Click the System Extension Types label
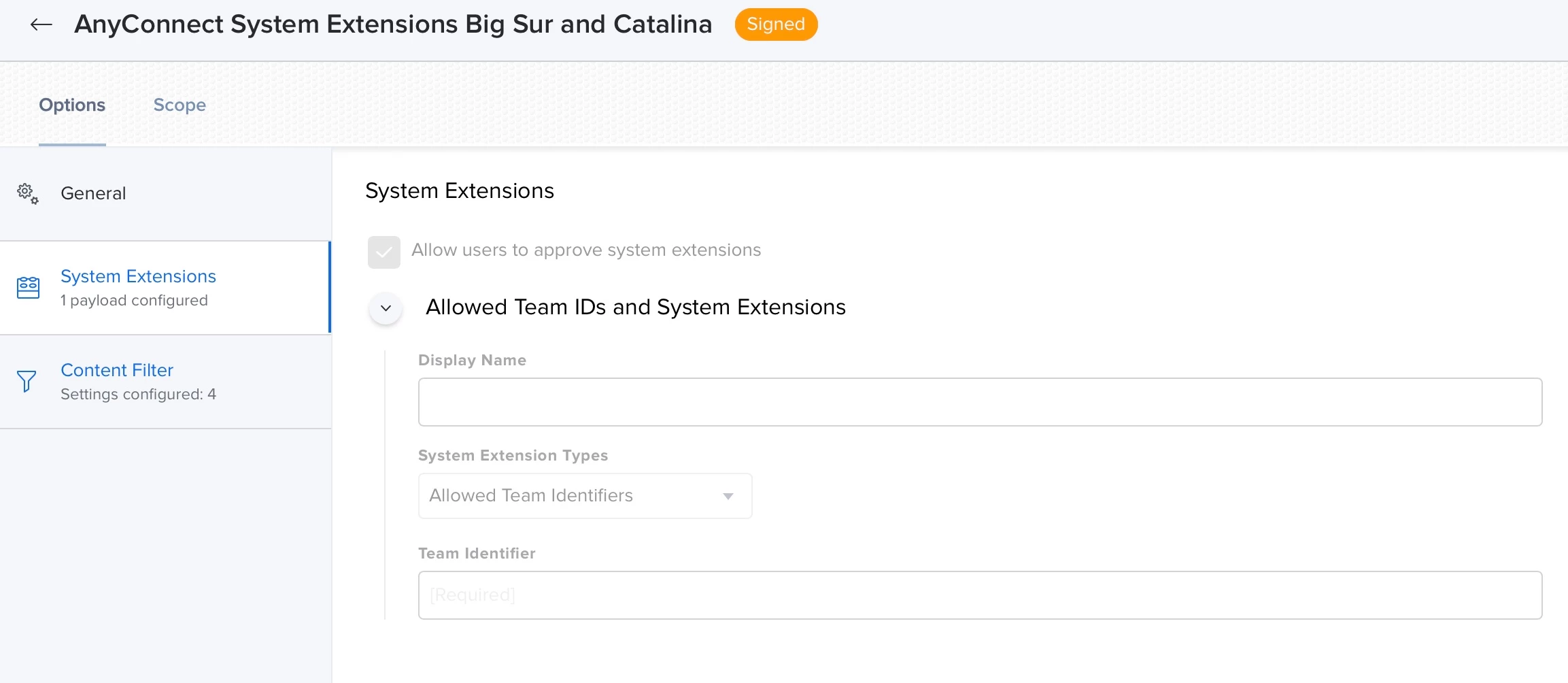The image size is (1568, 683). tap(513, 456)
